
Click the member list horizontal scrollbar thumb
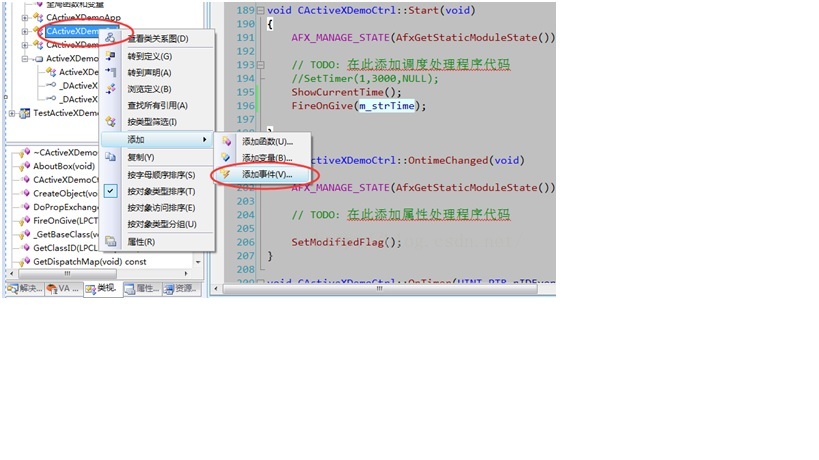coord(67,273)
